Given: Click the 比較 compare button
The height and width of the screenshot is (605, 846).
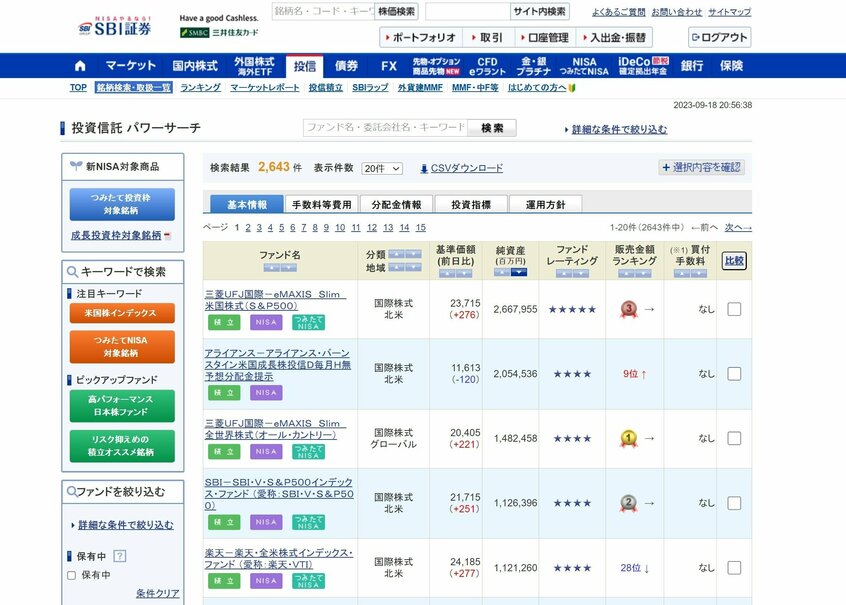Looking at the screenshot, I should tap(734, 261).
